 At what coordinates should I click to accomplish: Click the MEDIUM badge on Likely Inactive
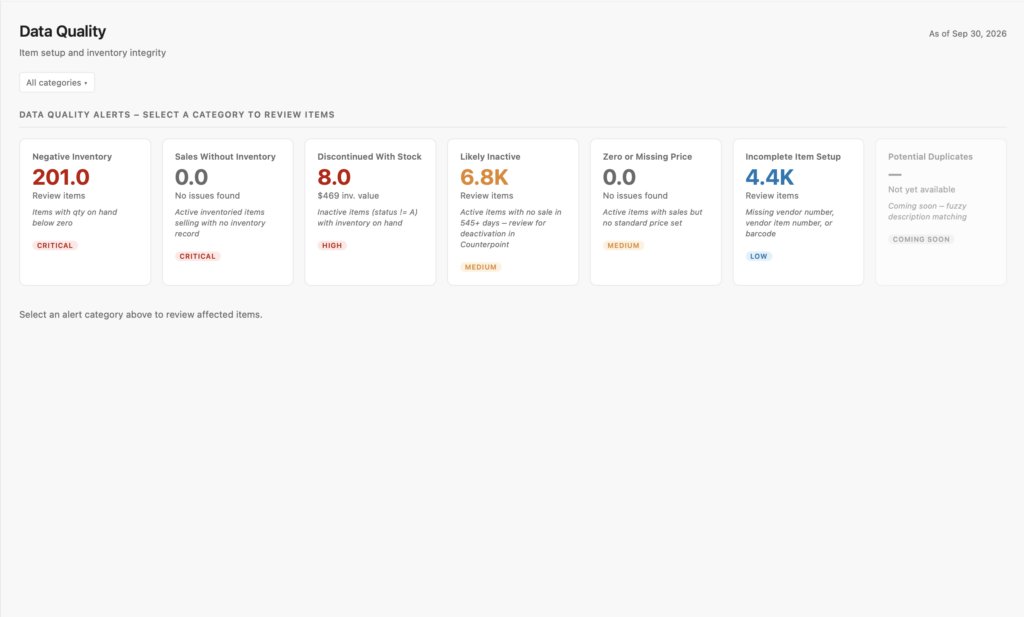(481, 267)
